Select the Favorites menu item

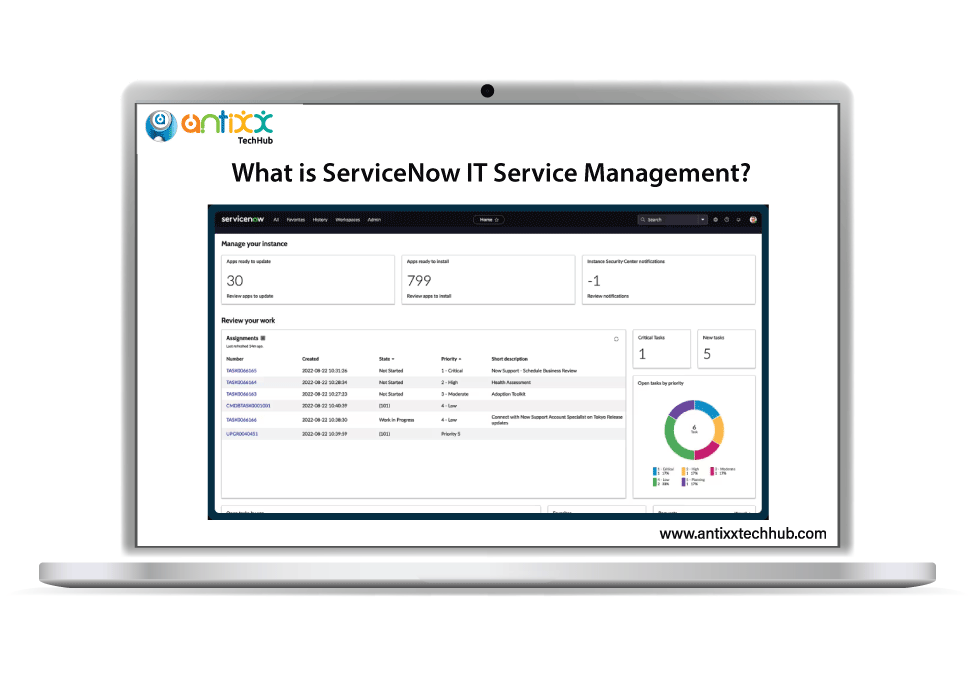tap(296, 219)
